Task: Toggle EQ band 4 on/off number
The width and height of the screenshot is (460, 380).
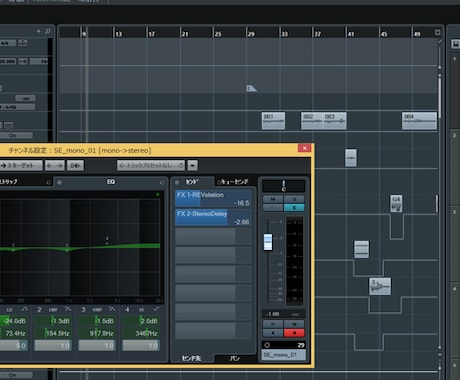Action: coord(127,310)
